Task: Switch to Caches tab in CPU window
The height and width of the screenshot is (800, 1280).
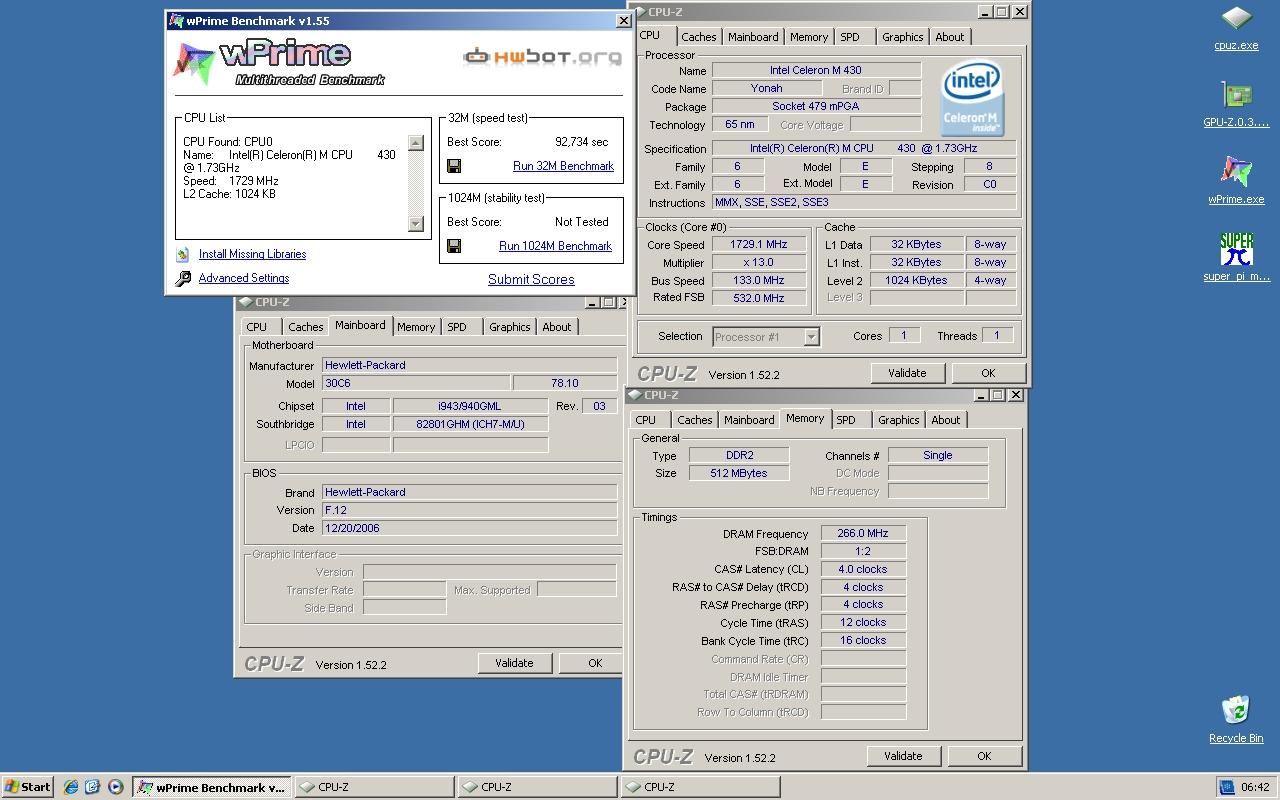Action: point(699,37)
